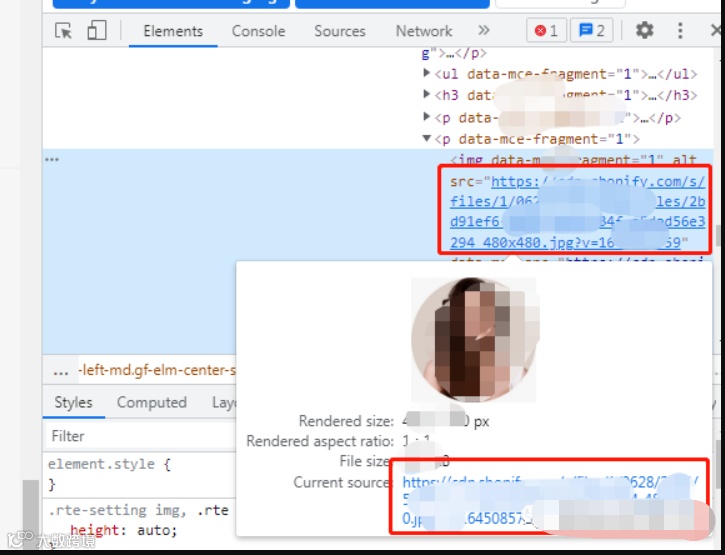Expand the collapsed p data- node

coord(426,116)
